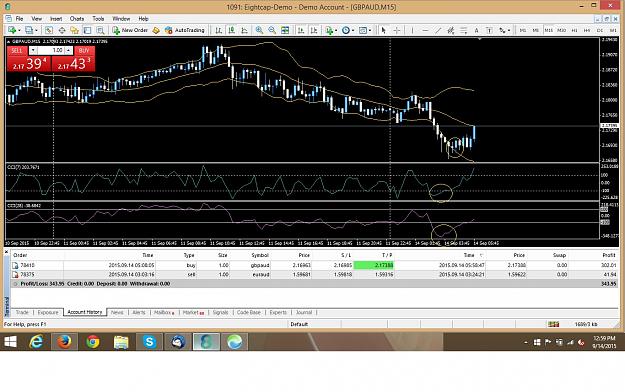This screenshot has width=625, height=392.
Task: Draw a horizontal line tool
Action: (425, 30)
